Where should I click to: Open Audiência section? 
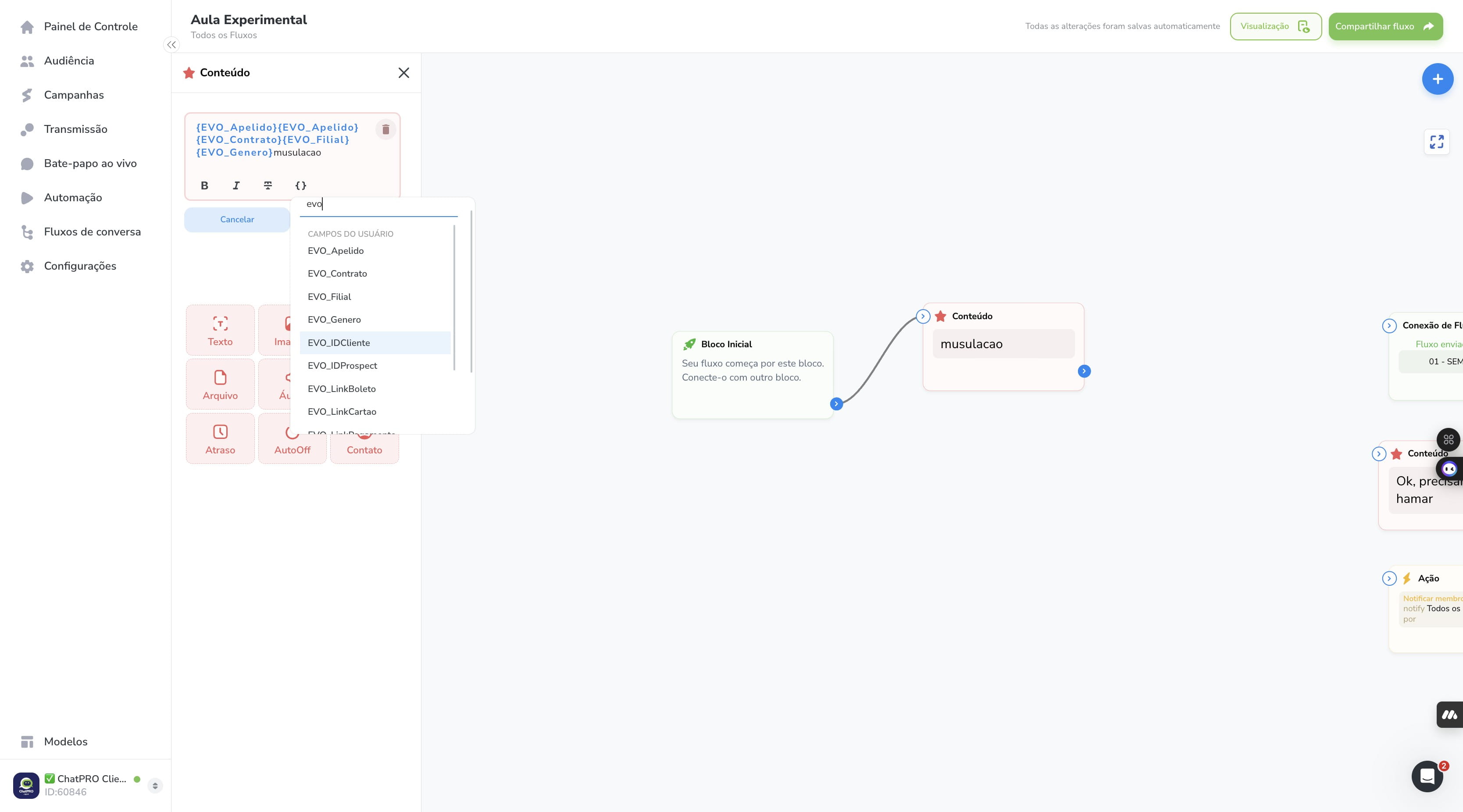pyautogui.click(x=57, y=61)
